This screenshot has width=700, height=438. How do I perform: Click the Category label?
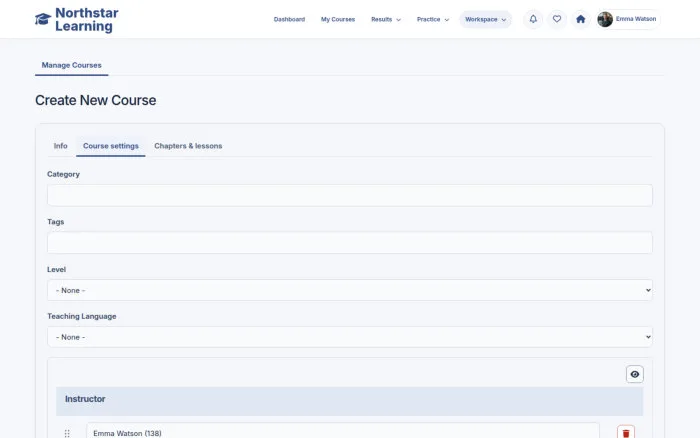click(63, 174)
